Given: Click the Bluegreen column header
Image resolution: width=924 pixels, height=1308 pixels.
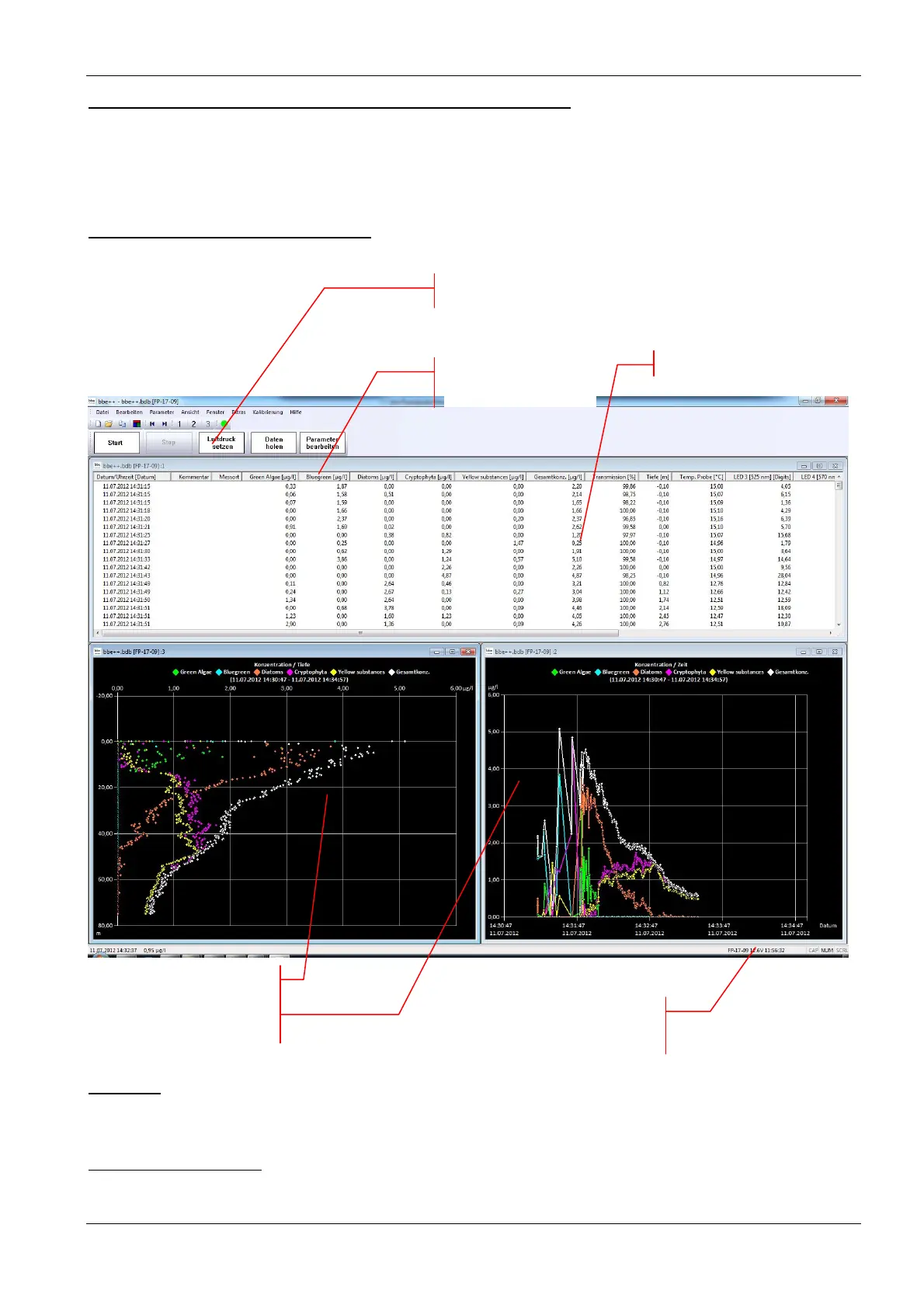Looking at the screenshot, I should [x=325, y=477].
